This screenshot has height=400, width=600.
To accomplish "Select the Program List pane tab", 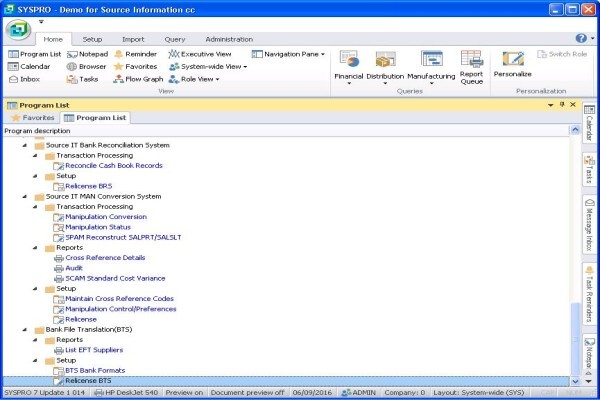I will (x=95, y=118).
